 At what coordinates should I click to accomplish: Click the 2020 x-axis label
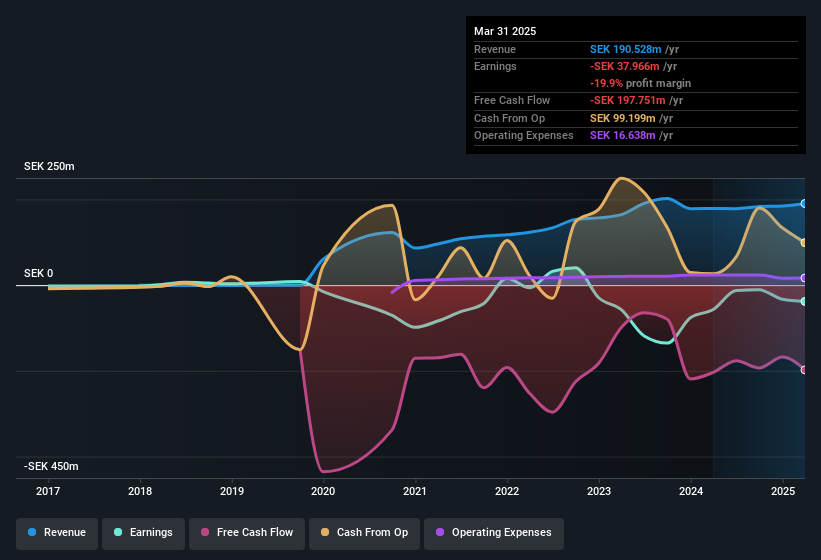[x=323, y=491]
